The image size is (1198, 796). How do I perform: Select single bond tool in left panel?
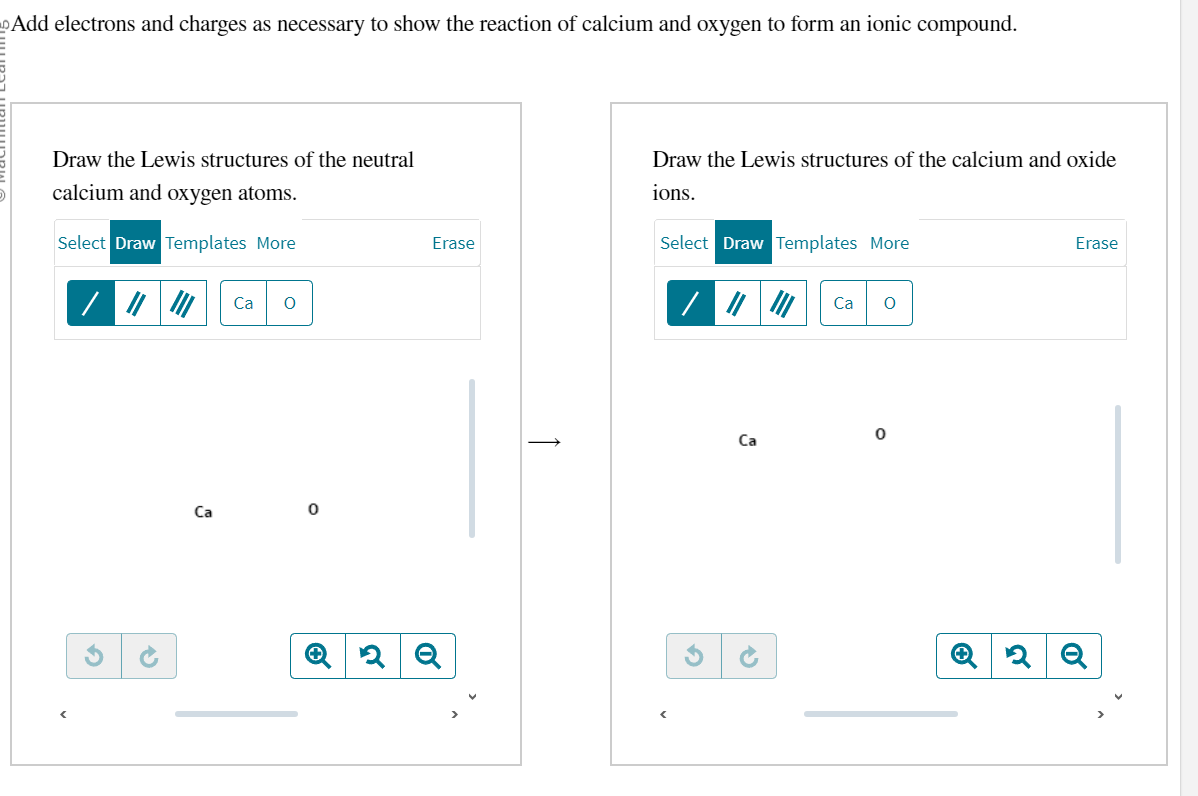[x=90, y=303]
